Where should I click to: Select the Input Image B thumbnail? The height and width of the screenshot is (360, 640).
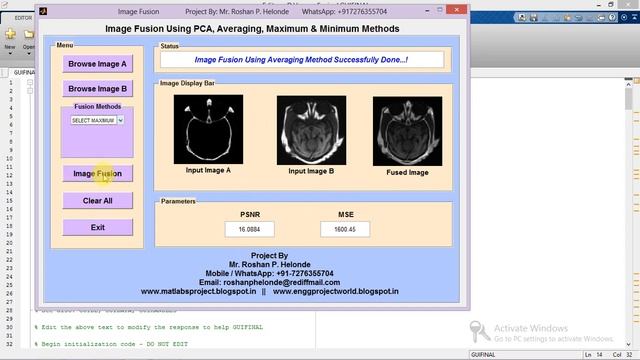click(x=311, y=130)
